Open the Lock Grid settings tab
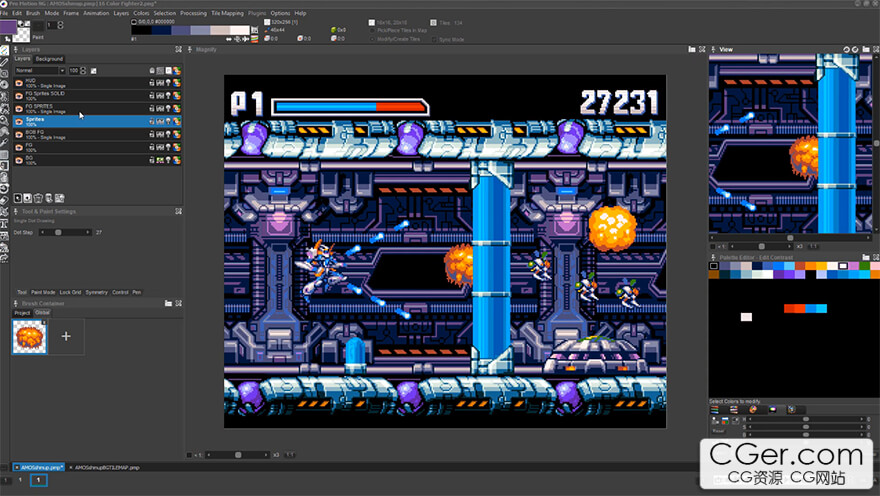 [x=70, y=292]
